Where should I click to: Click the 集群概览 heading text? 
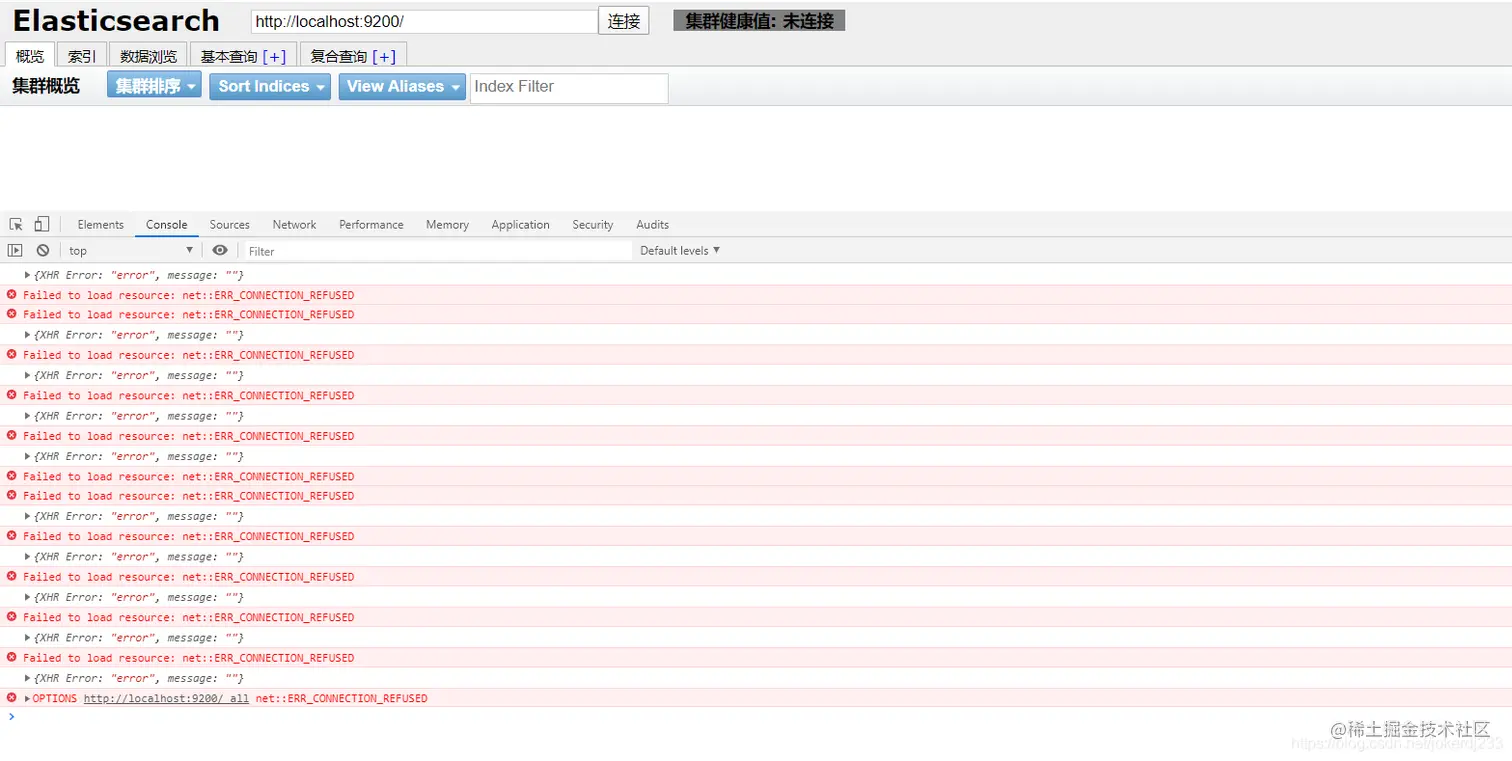[46, 86]
